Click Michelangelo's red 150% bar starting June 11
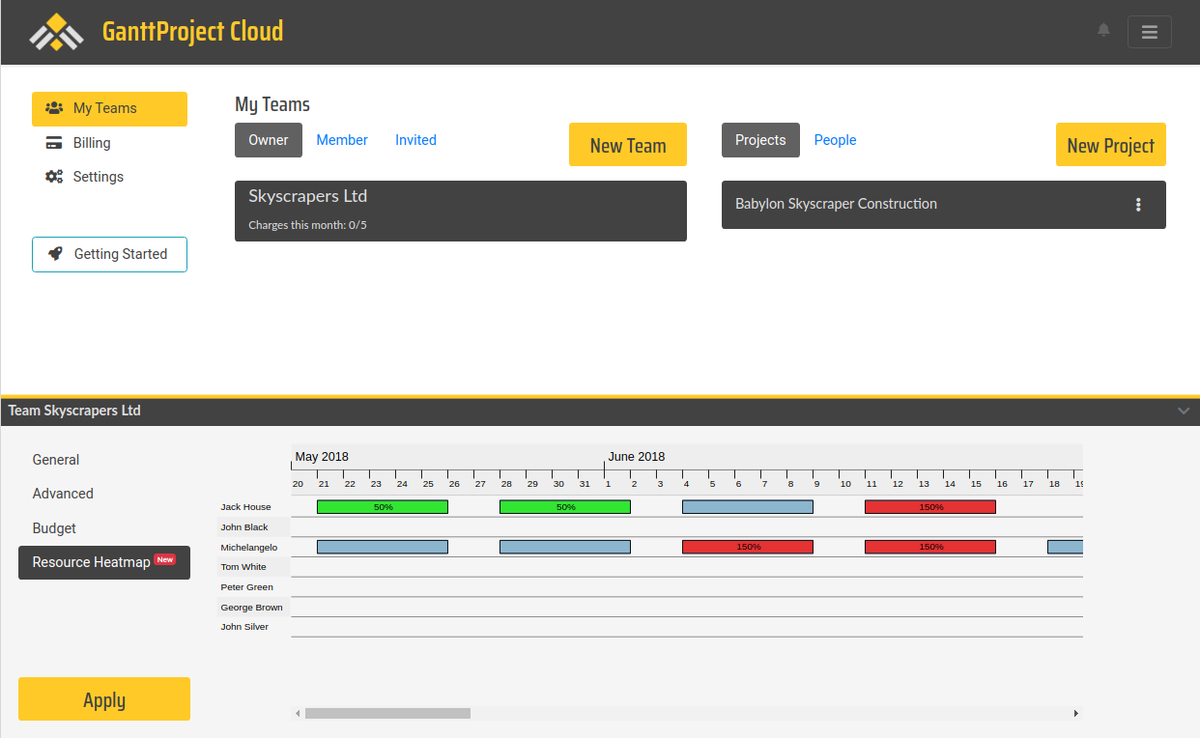Viewport: 1200px width, 738px height. (930, 547)
